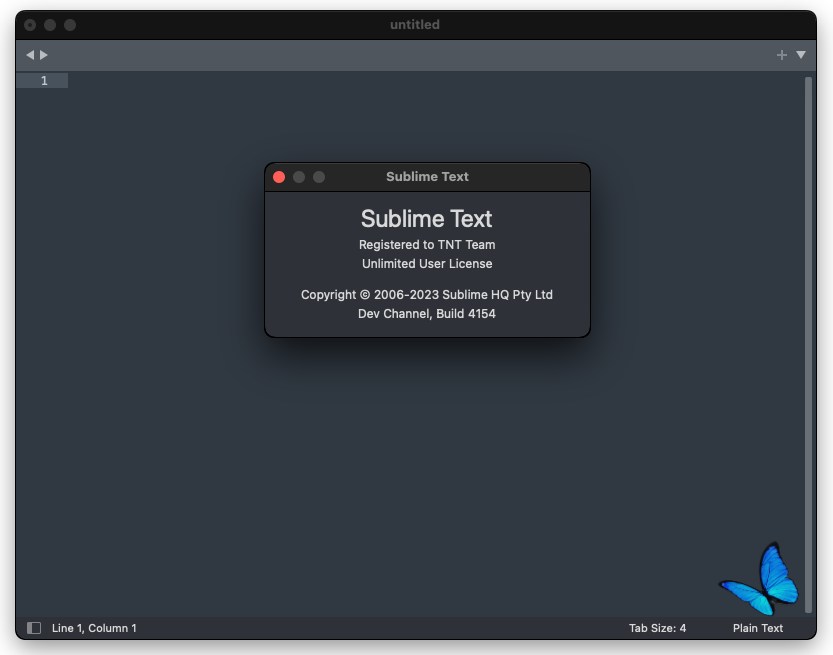Go to previous tab using left arrow
The image size is (833, 655).
[30, 55]
